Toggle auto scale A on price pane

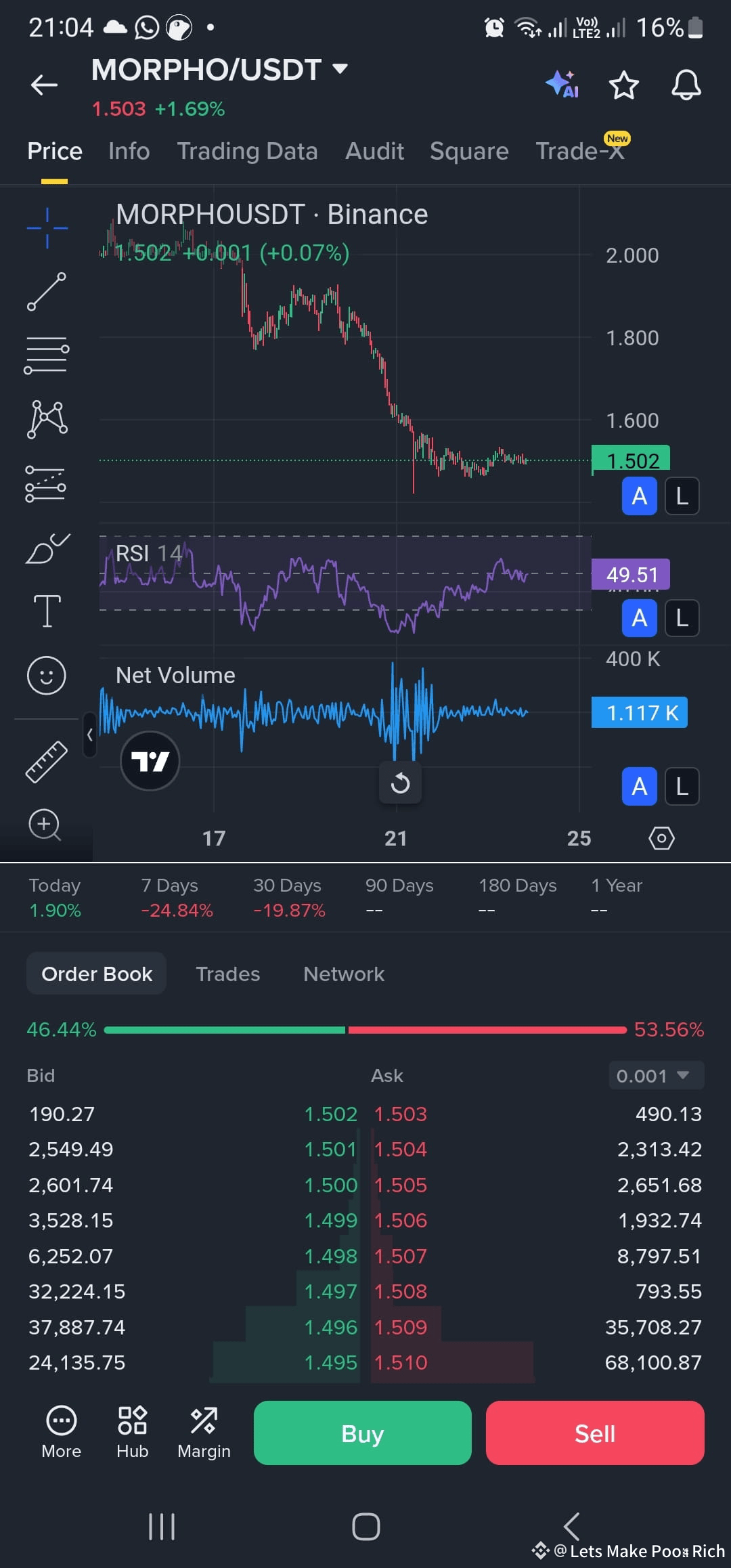tap(639, 496)
